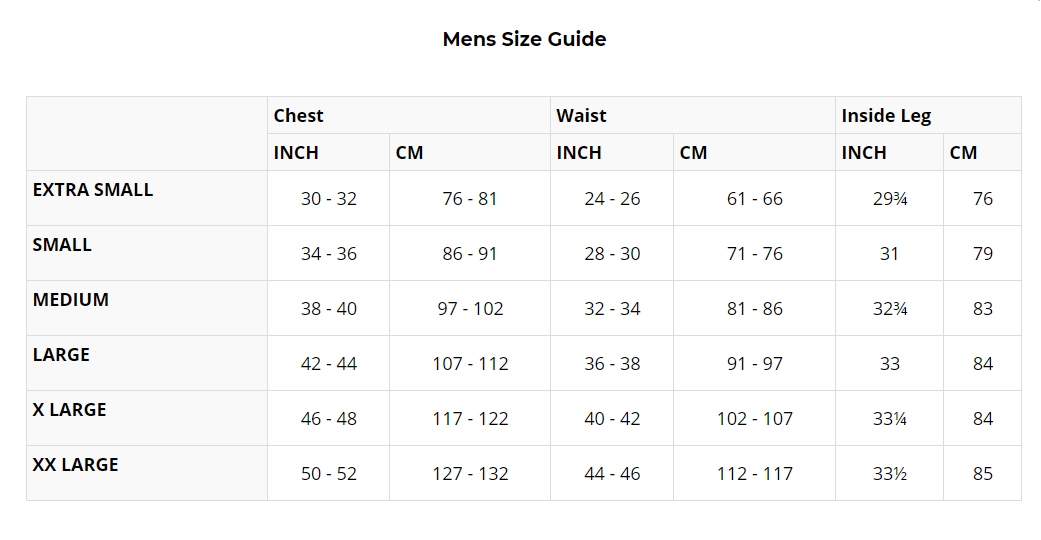Select the 127 - 132 chest cm cell
Screen dimensions: 1041x540
(470, 474)
